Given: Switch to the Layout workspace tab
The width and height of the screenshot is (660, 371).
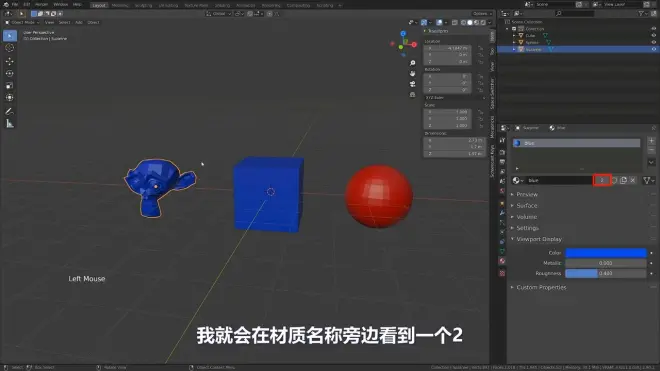Looking at the screenshot, I should (x=99, y=5).
